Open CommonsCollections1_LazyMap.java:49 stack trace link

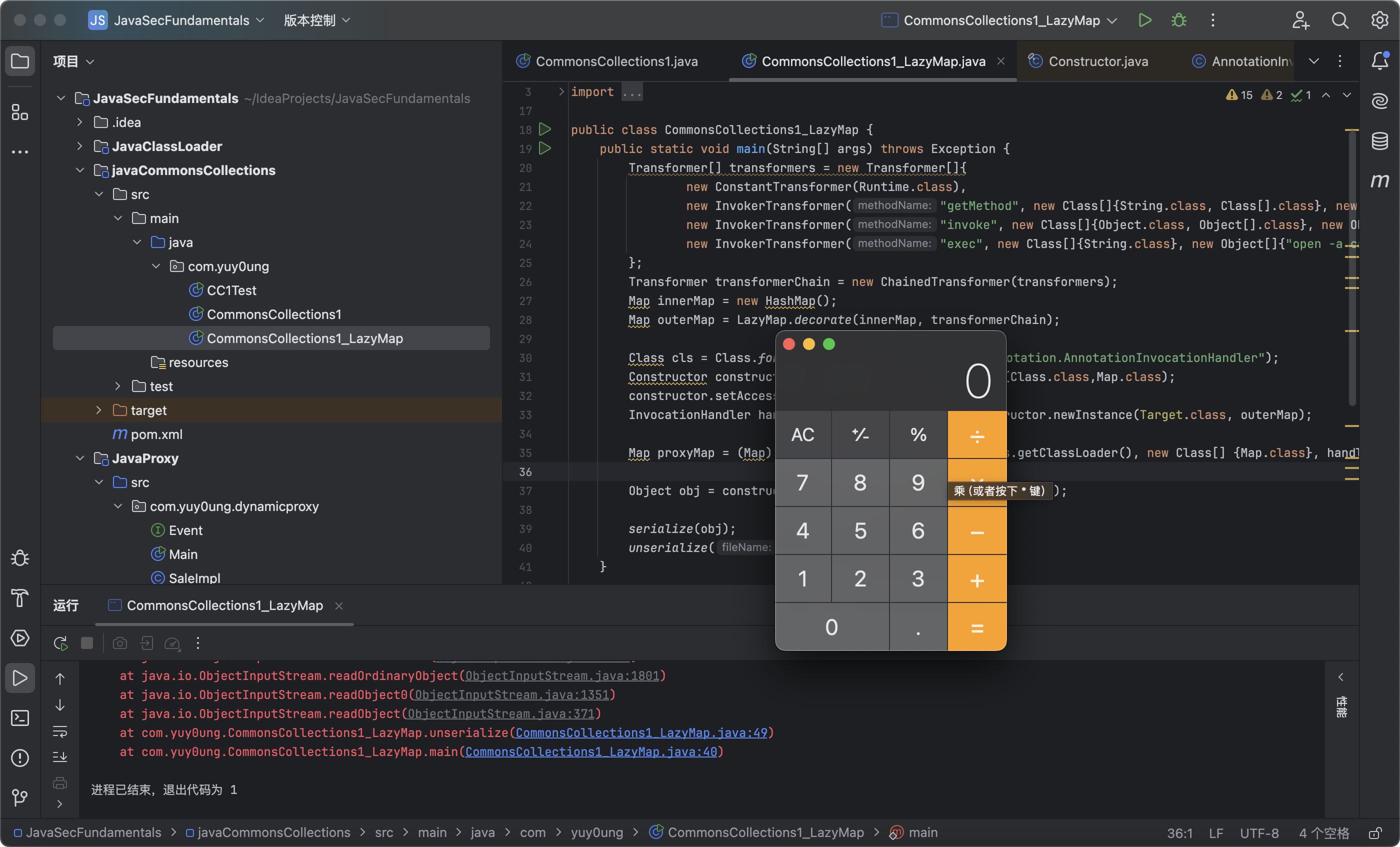[641, 733]
